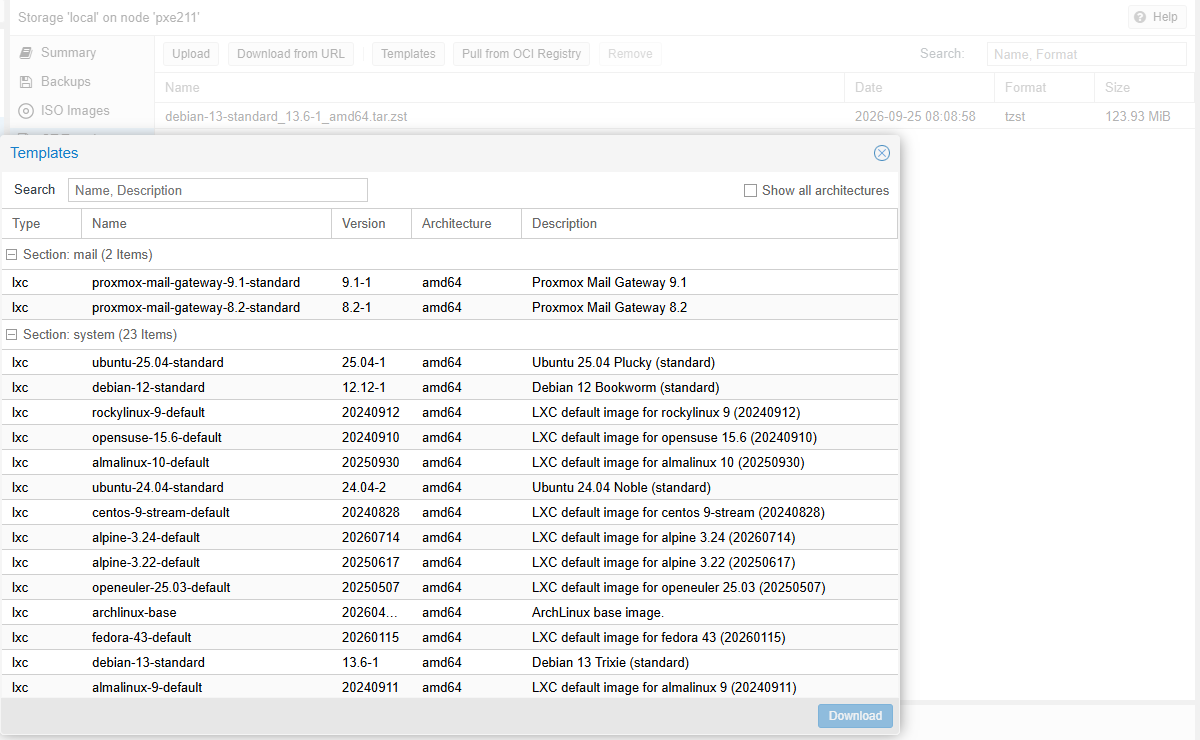The height and width of the screenshot is (740, 1200).
Task: Select ubuntu-24.04-standard template row
Action: [x=450, y=488]
